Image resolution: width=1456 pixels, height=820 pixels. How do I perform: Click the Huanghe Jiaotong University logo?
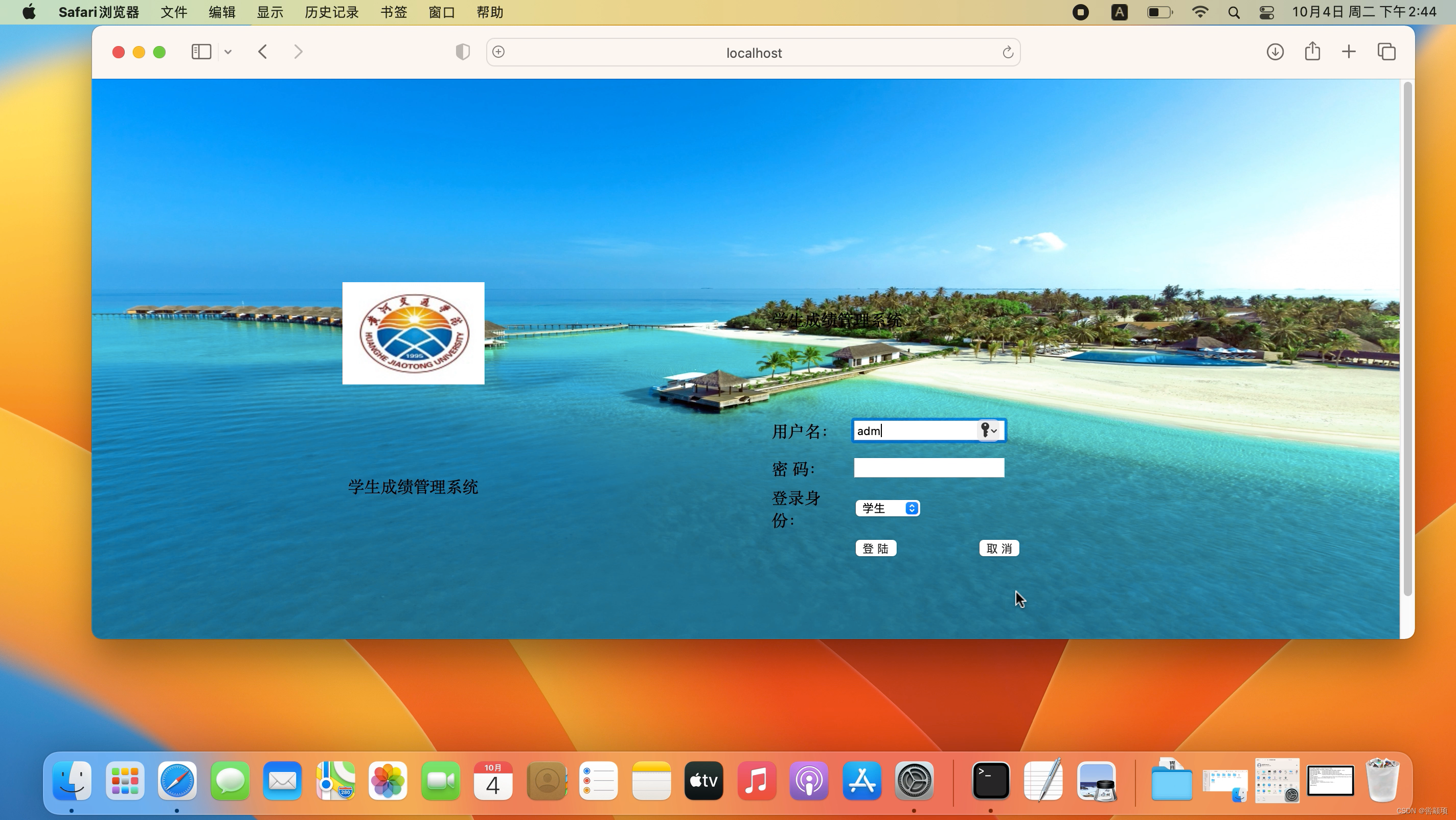pyautogui.click(x=413, y=333)
